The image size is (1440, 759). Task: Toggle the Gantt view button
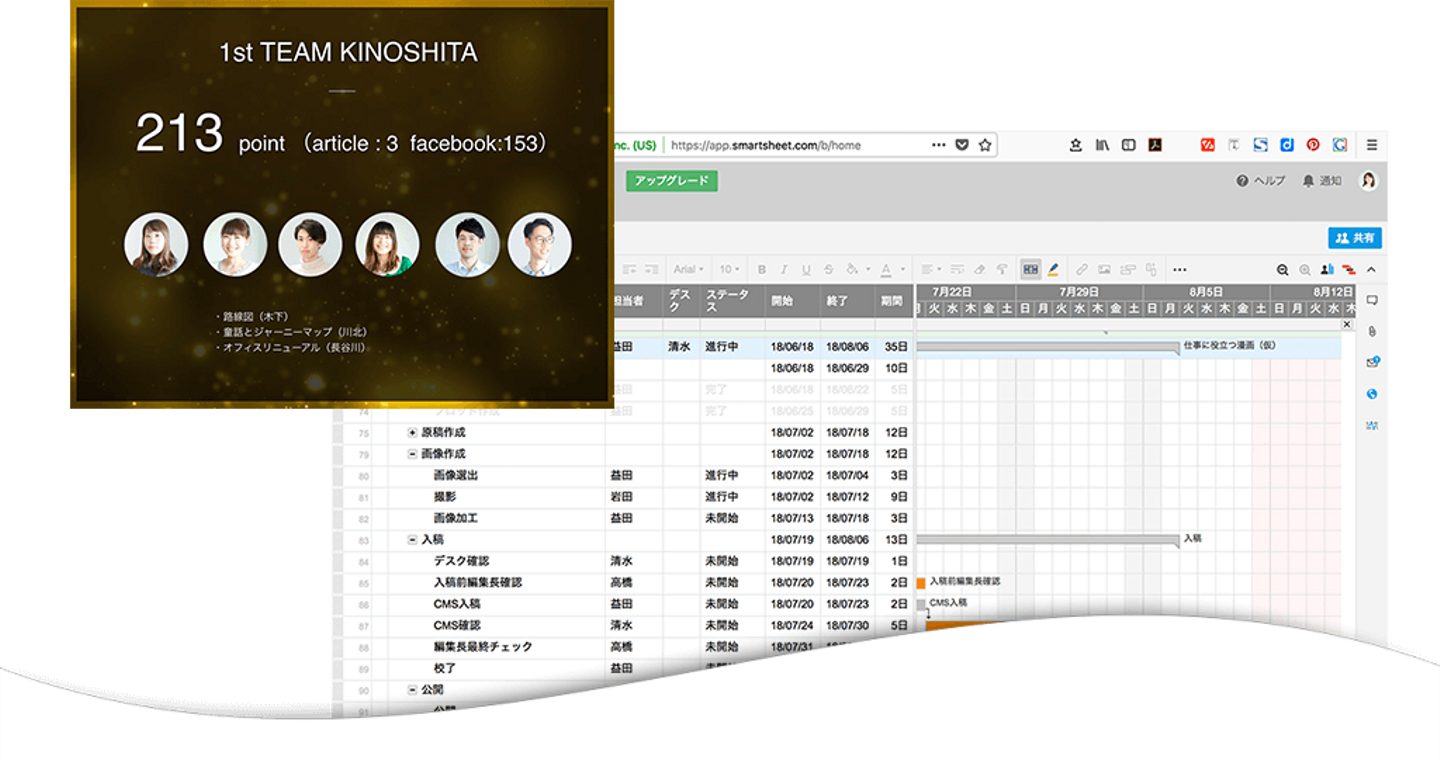1030,269
